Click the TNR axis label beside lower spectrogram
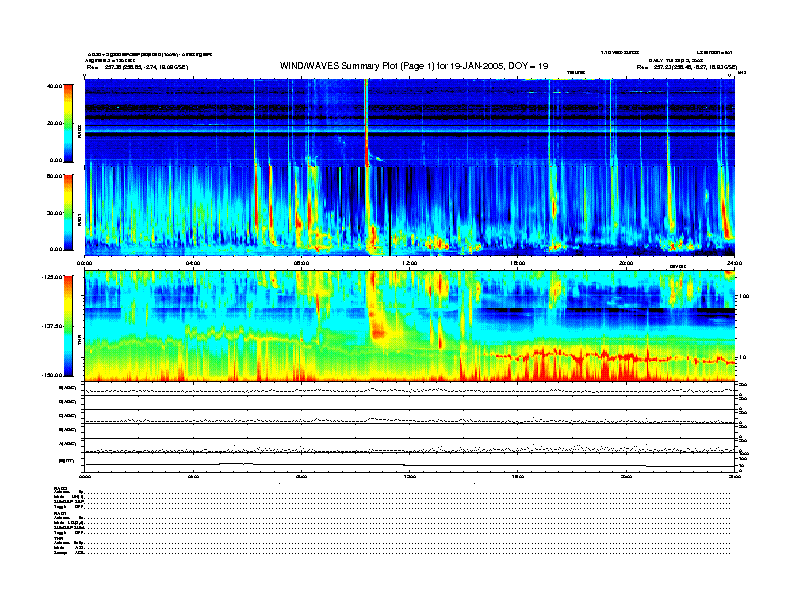 click(x=79, y=342)
